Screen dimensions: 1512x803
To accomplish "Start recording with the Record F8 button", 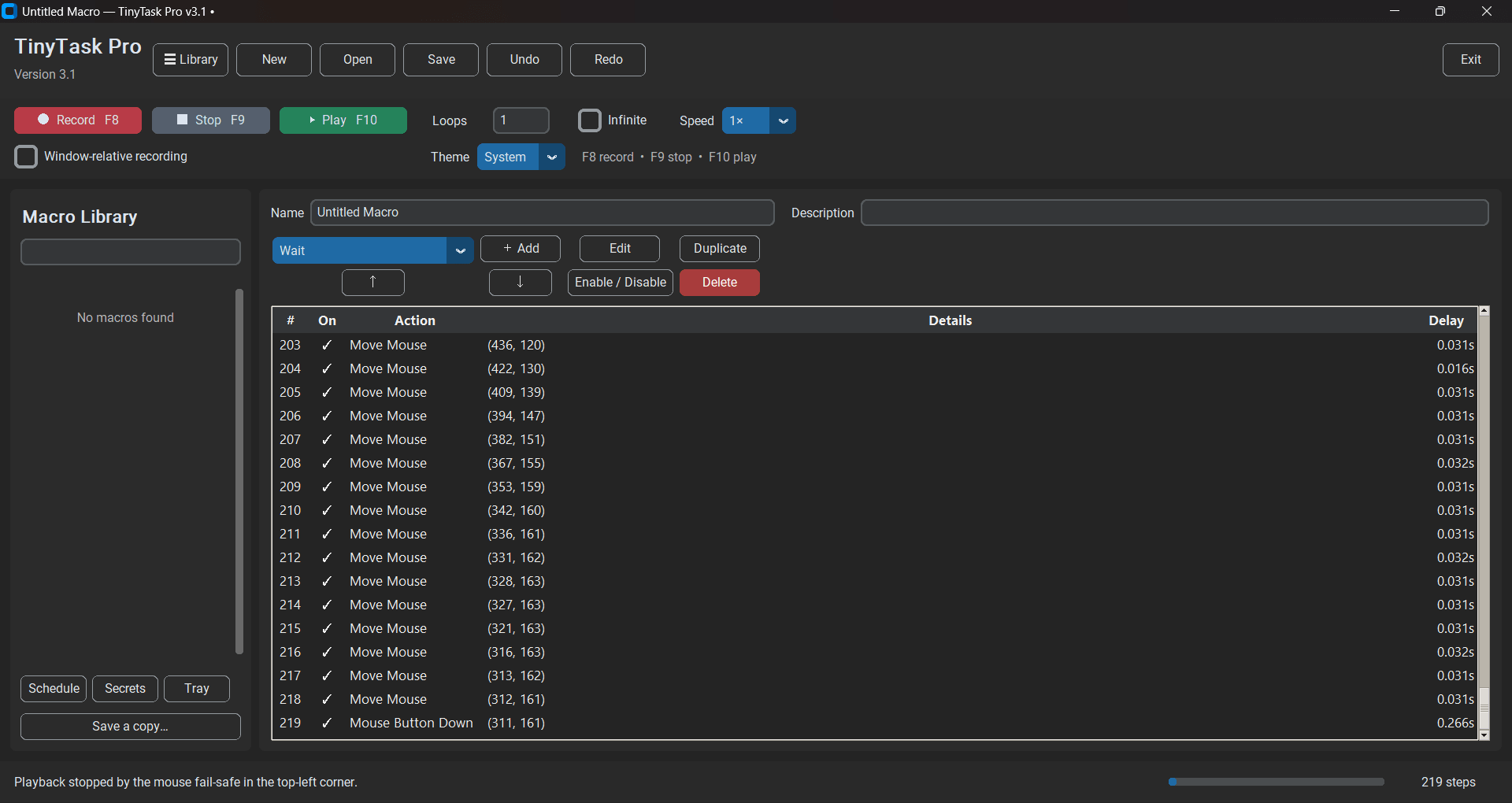I will click(78, 120).
